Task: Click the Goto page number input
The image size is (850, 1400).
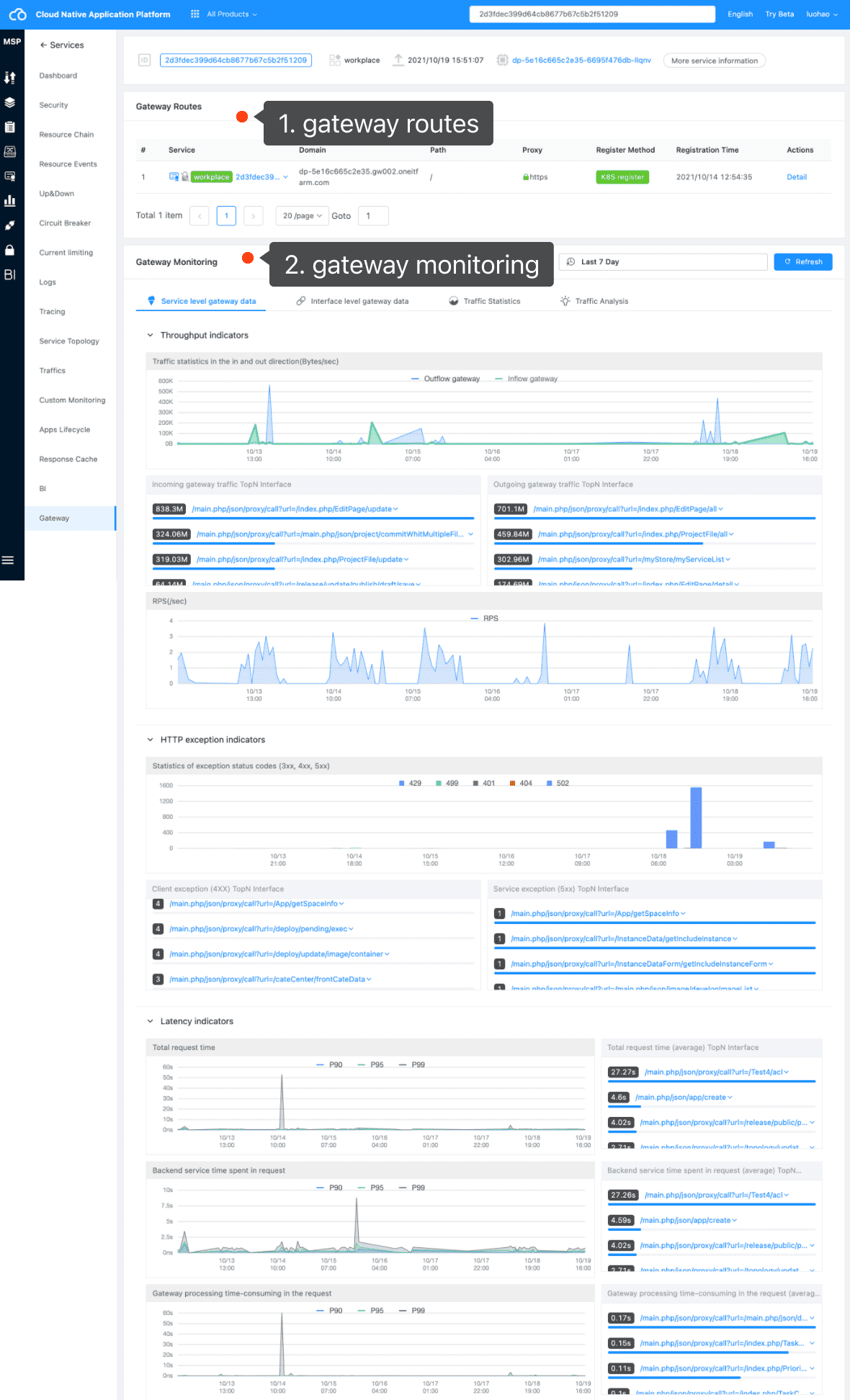Action: pos(373,216)
